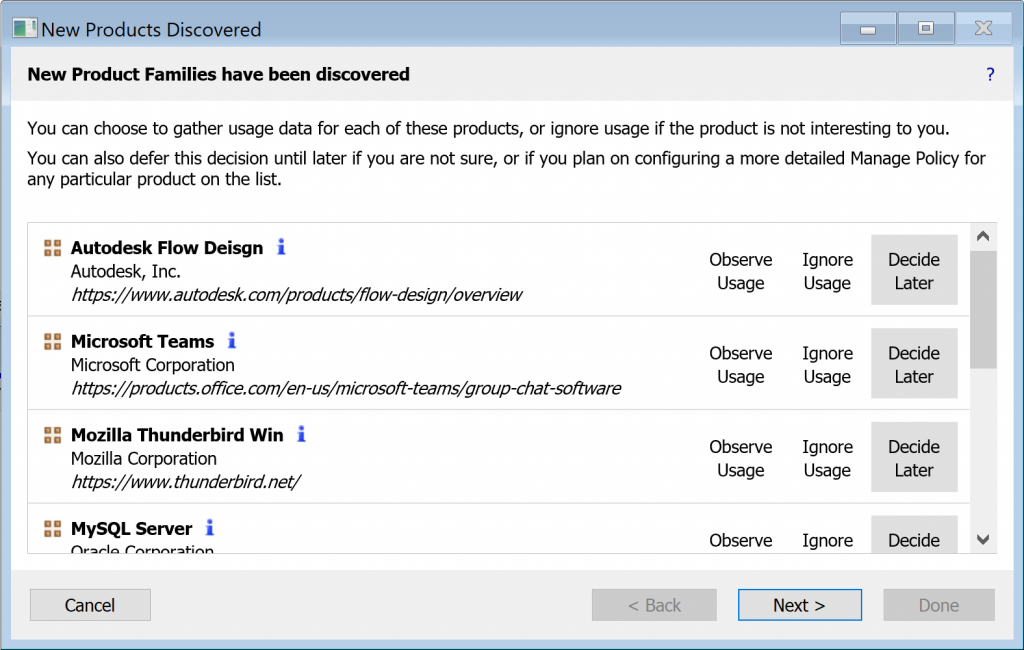Click the disabled Done button

coord(939,605)
